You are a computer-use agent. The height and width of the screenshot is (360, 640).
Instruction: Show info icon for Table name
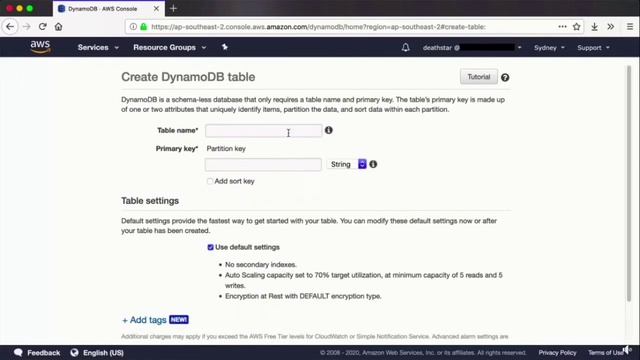click(329, 130)
